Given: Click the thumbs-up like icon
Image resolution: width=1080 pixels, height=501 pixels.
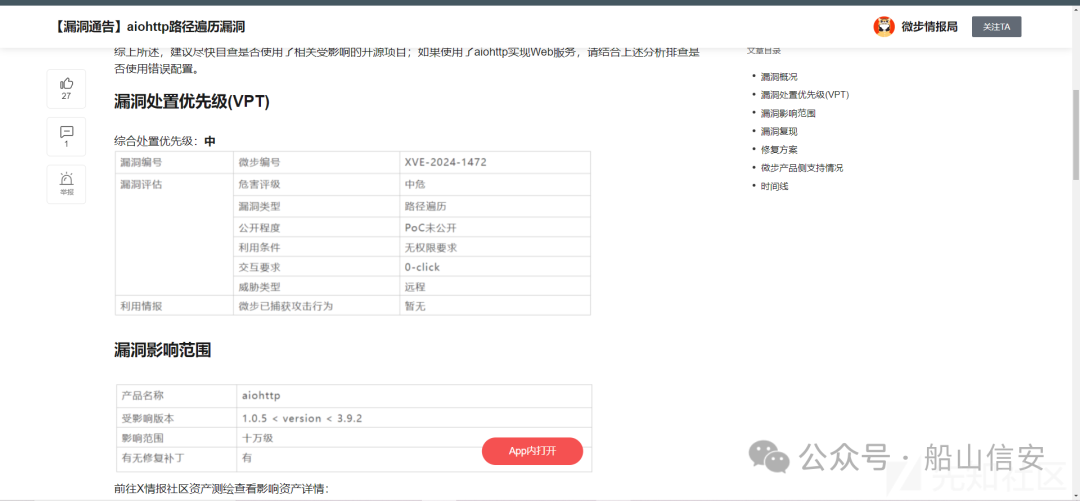Looking at the screenshot, I should [x=66, y=84].
